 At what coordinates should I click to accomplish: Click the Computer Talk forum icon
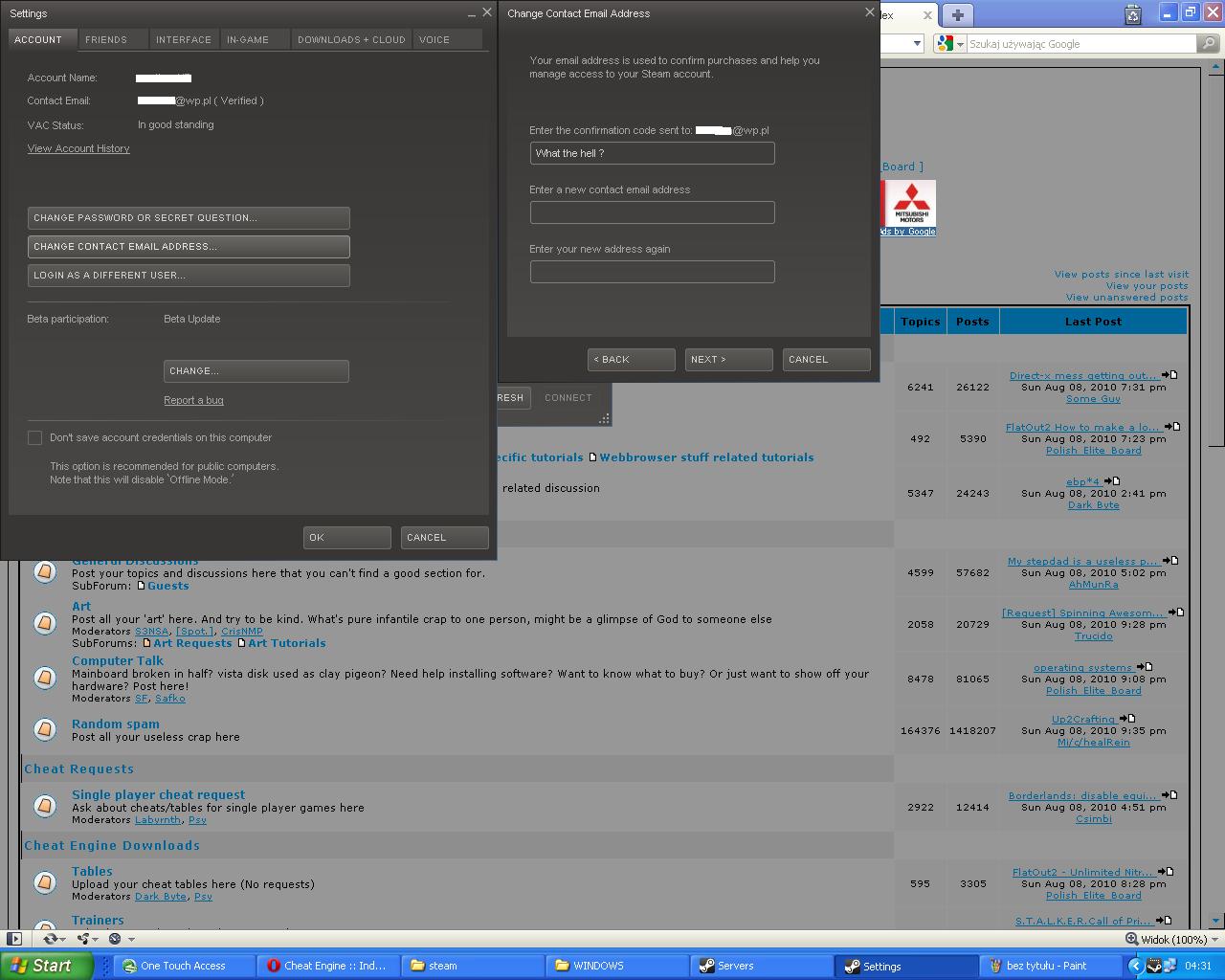tap(45, 678)
